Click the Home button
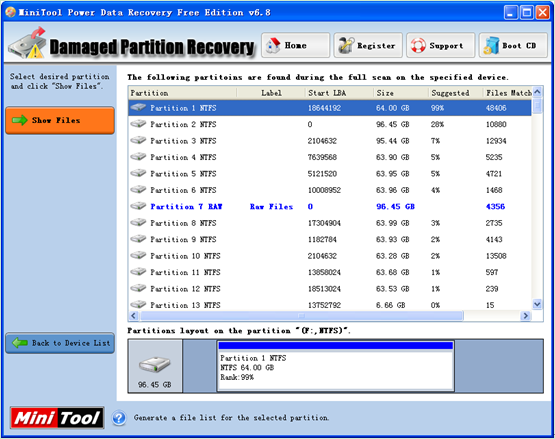This screenshot has width=555, height=439. [295, 45]
